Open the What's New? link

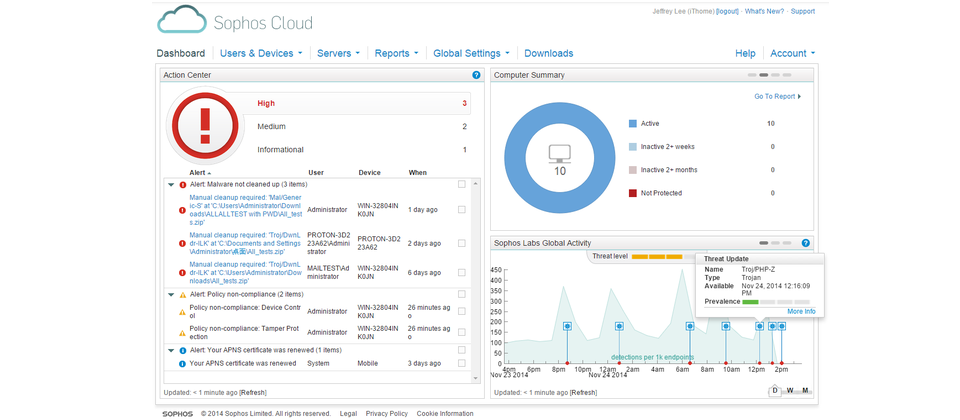point(764,12)
